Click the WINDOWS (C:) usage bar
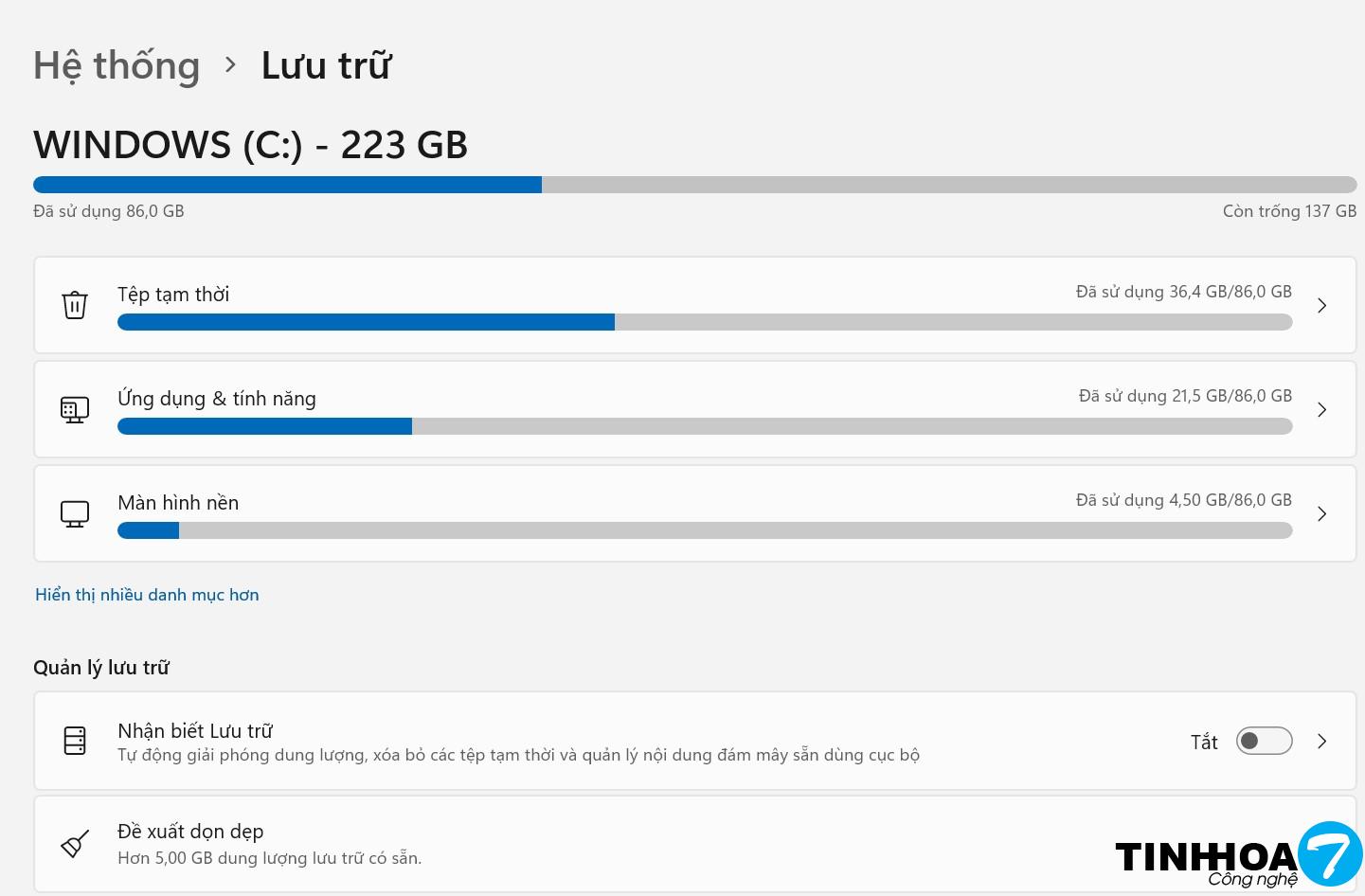Viewport: 1365px width, 896px height. click(694, 185)
